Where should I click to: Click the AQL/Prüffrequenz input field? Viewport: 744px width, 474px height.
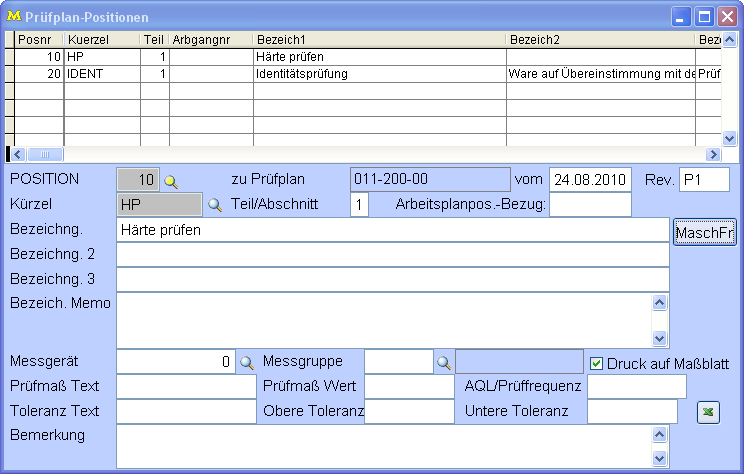point(637,387)
